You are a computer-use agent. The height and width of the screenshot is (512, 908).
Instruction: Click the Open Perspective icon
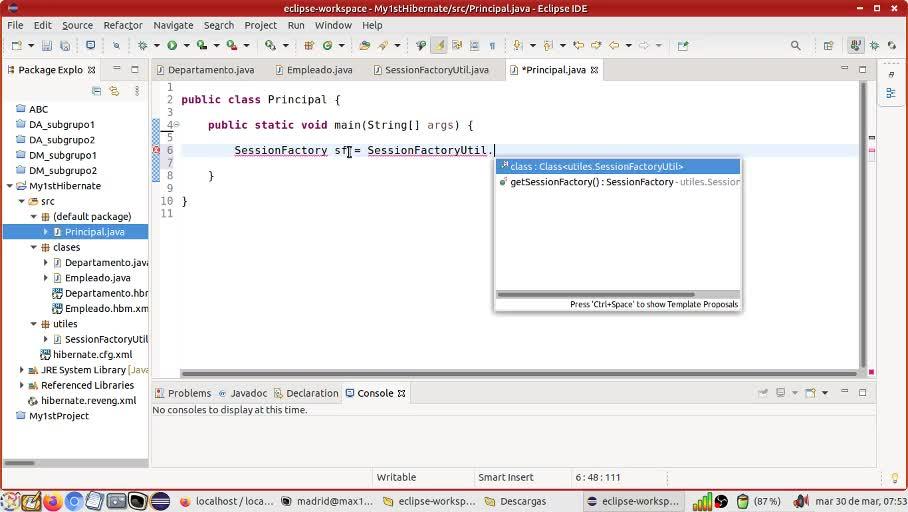(x=828, y=46)
